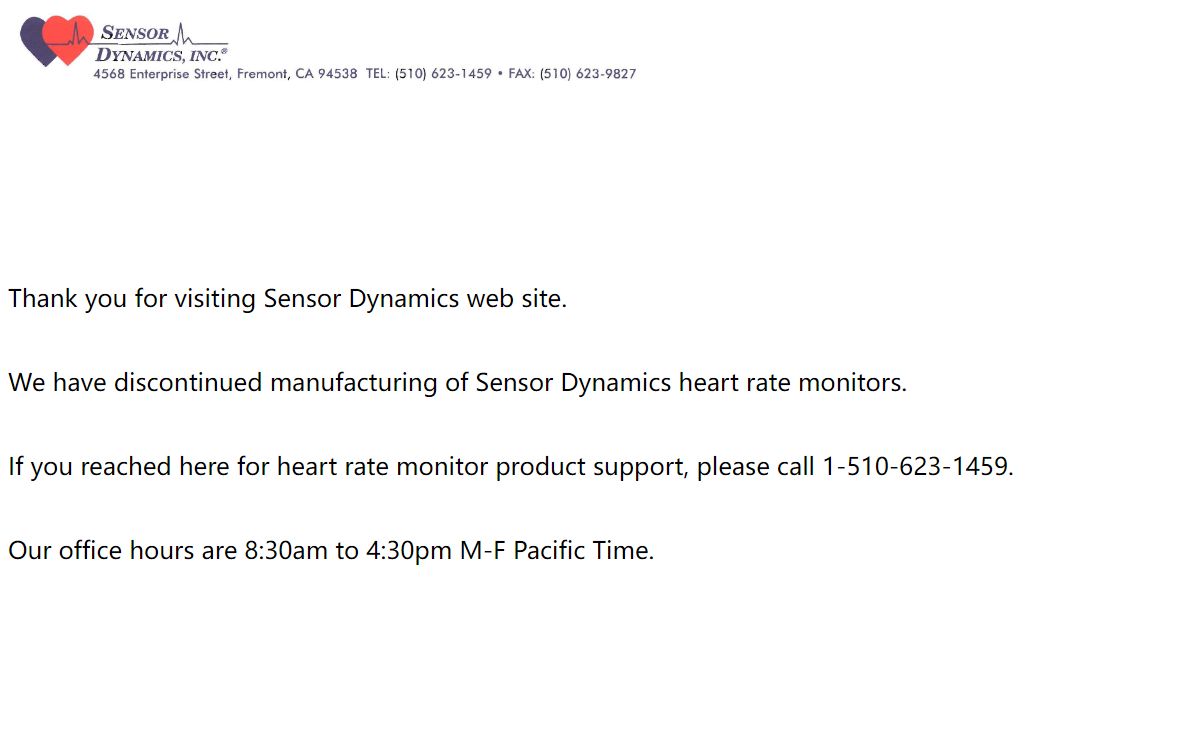Click the red heart in the logo
The image size is (1200, 740).
70,39
